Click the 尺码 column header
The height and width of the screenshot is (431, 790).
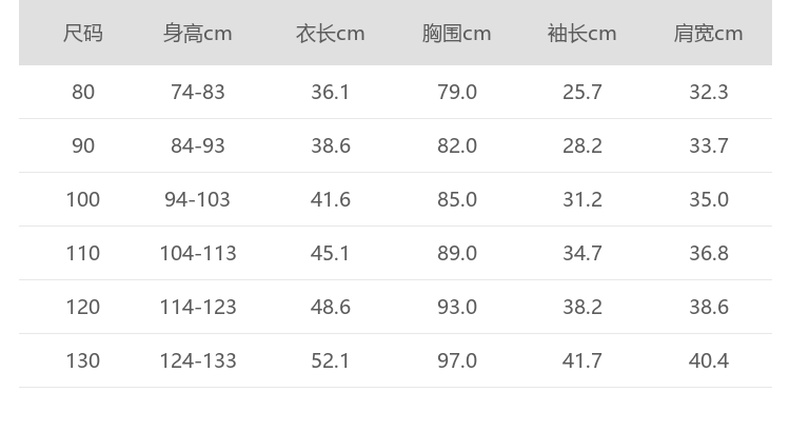83,34
